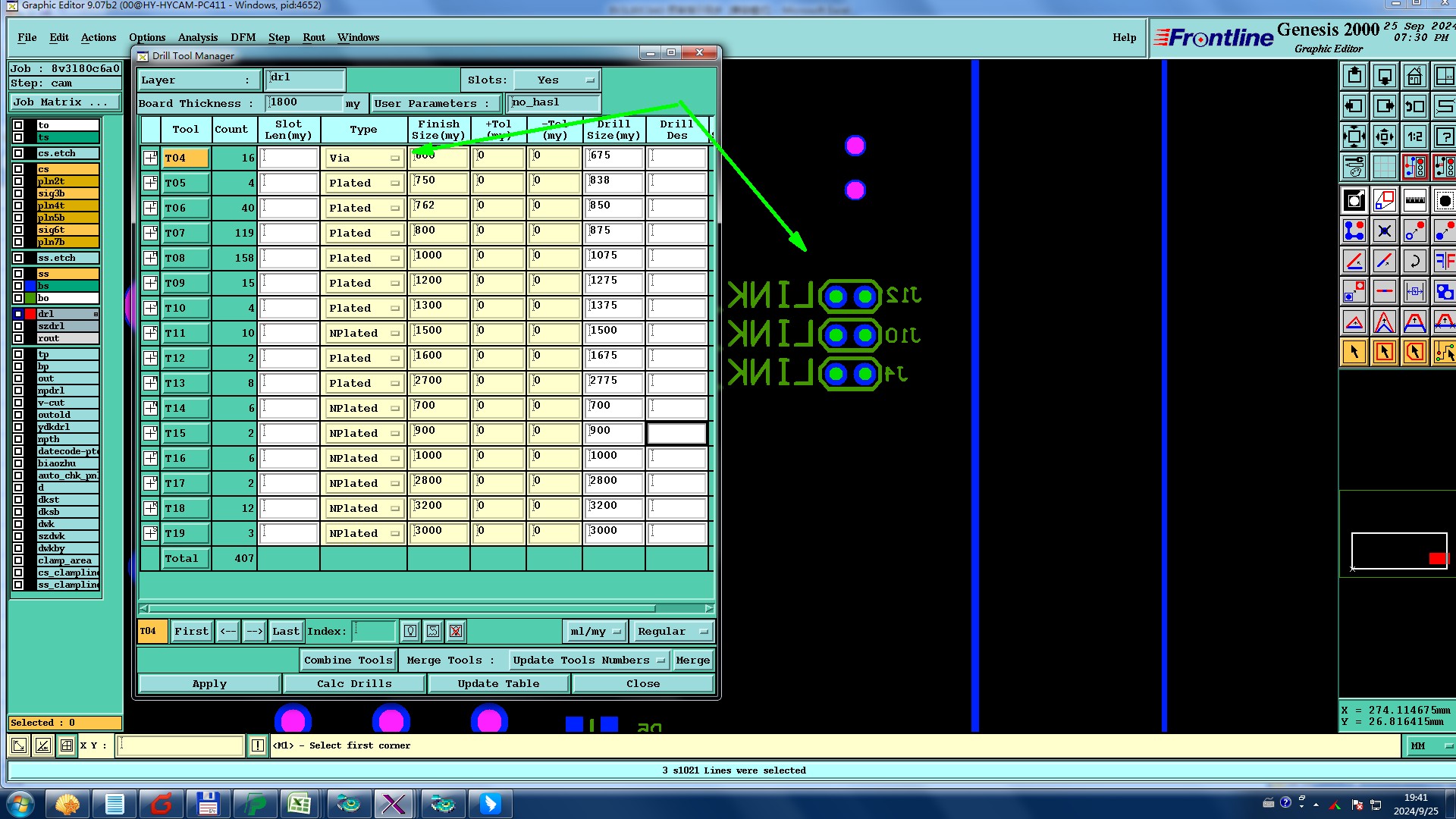Click the question mark help icon

[1444, 137]
